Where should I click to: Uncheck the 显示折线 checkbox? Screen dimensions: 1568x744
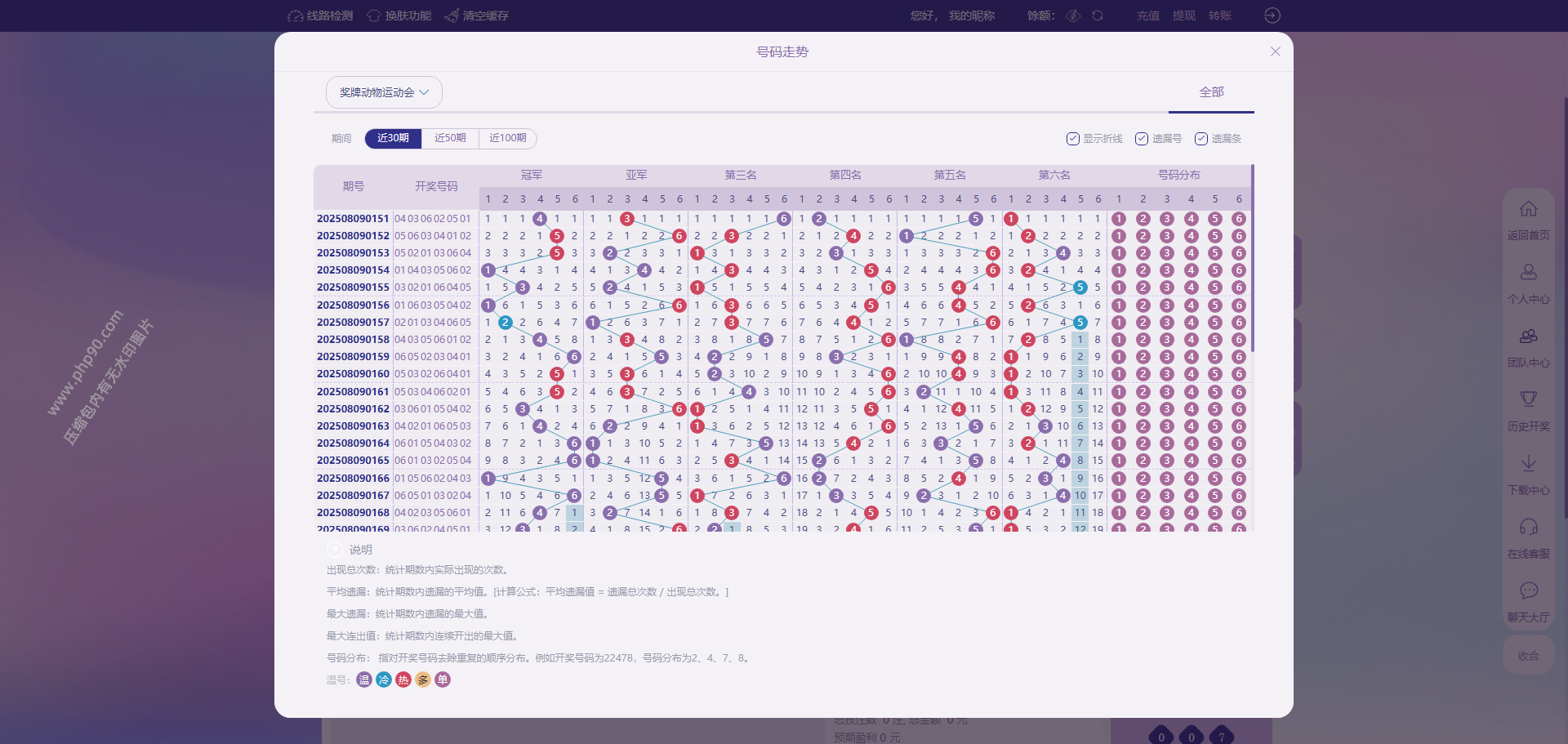1073,139
